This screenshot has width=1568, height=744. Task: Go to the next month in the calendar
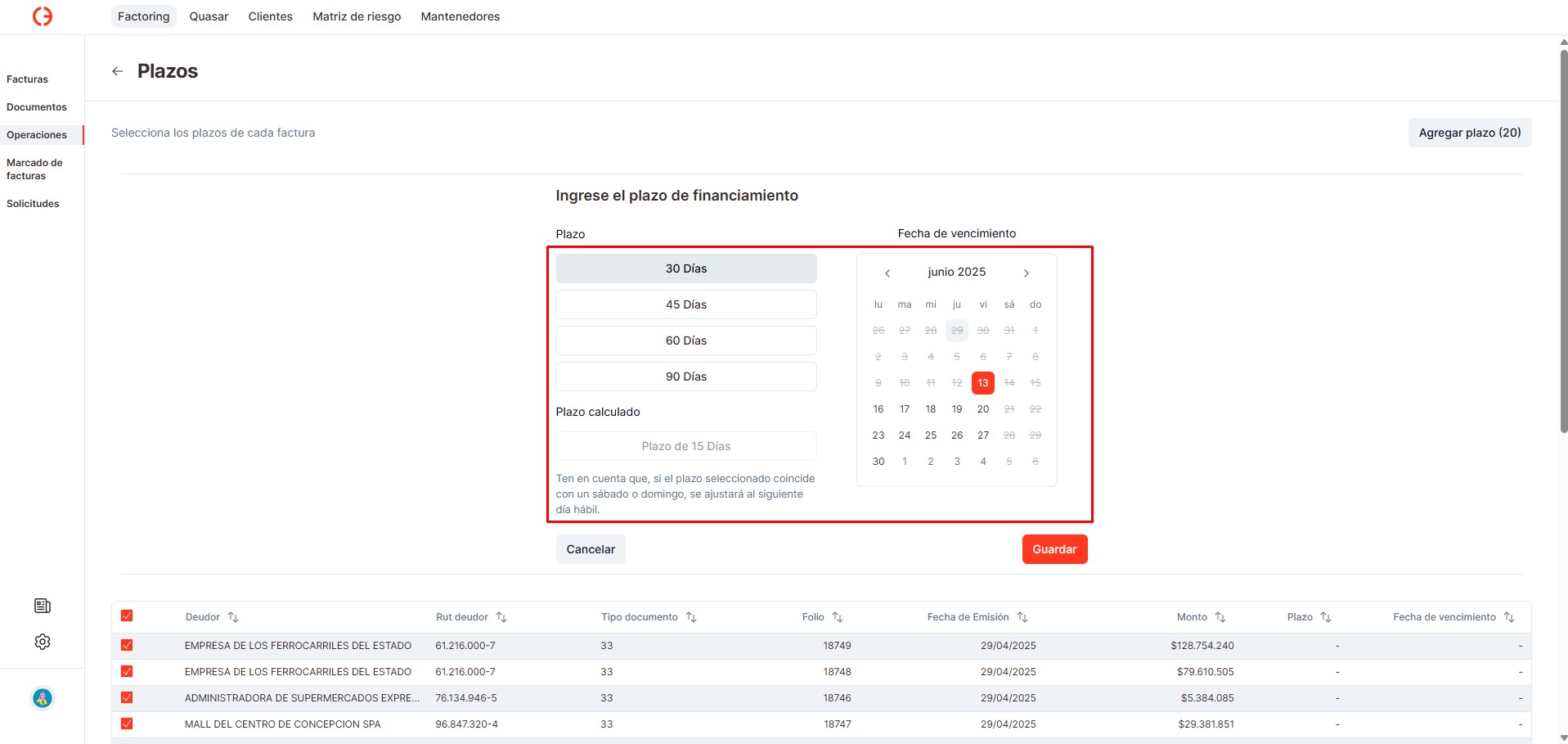click(1027, 273)
